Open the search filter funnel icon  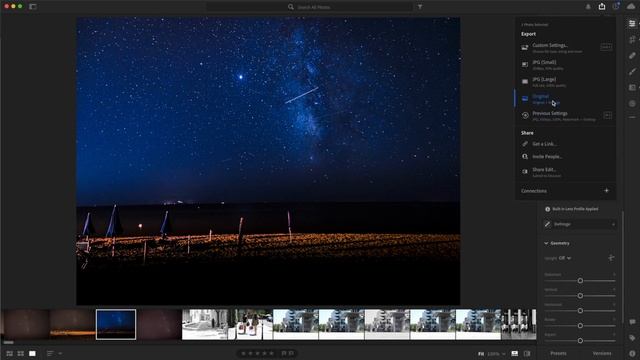pyautogui.click(x=420, y=7)
